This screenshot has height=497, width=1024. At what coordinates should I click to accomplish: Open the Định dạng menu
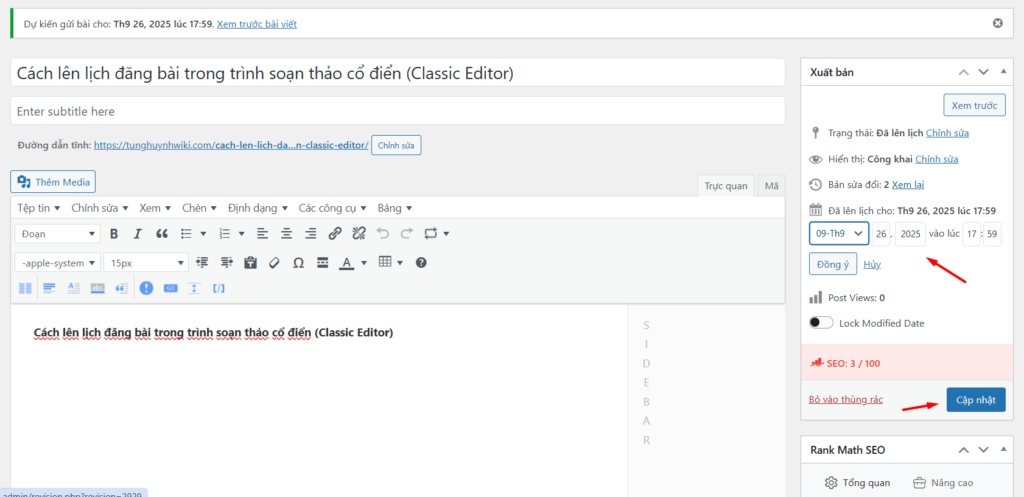pyautogui.click(x=257, y=208)
